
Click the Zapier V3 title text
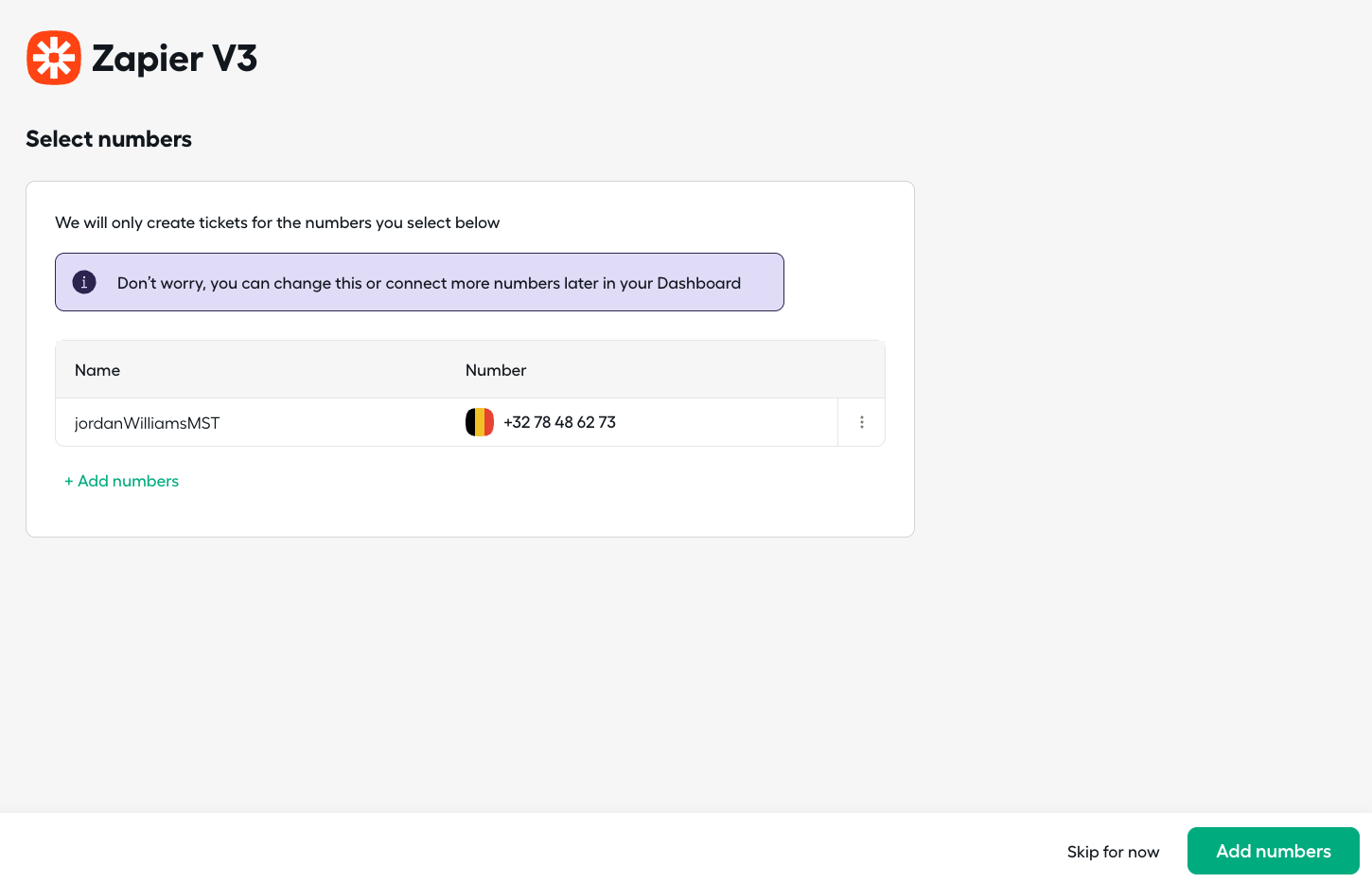point(174,59)
